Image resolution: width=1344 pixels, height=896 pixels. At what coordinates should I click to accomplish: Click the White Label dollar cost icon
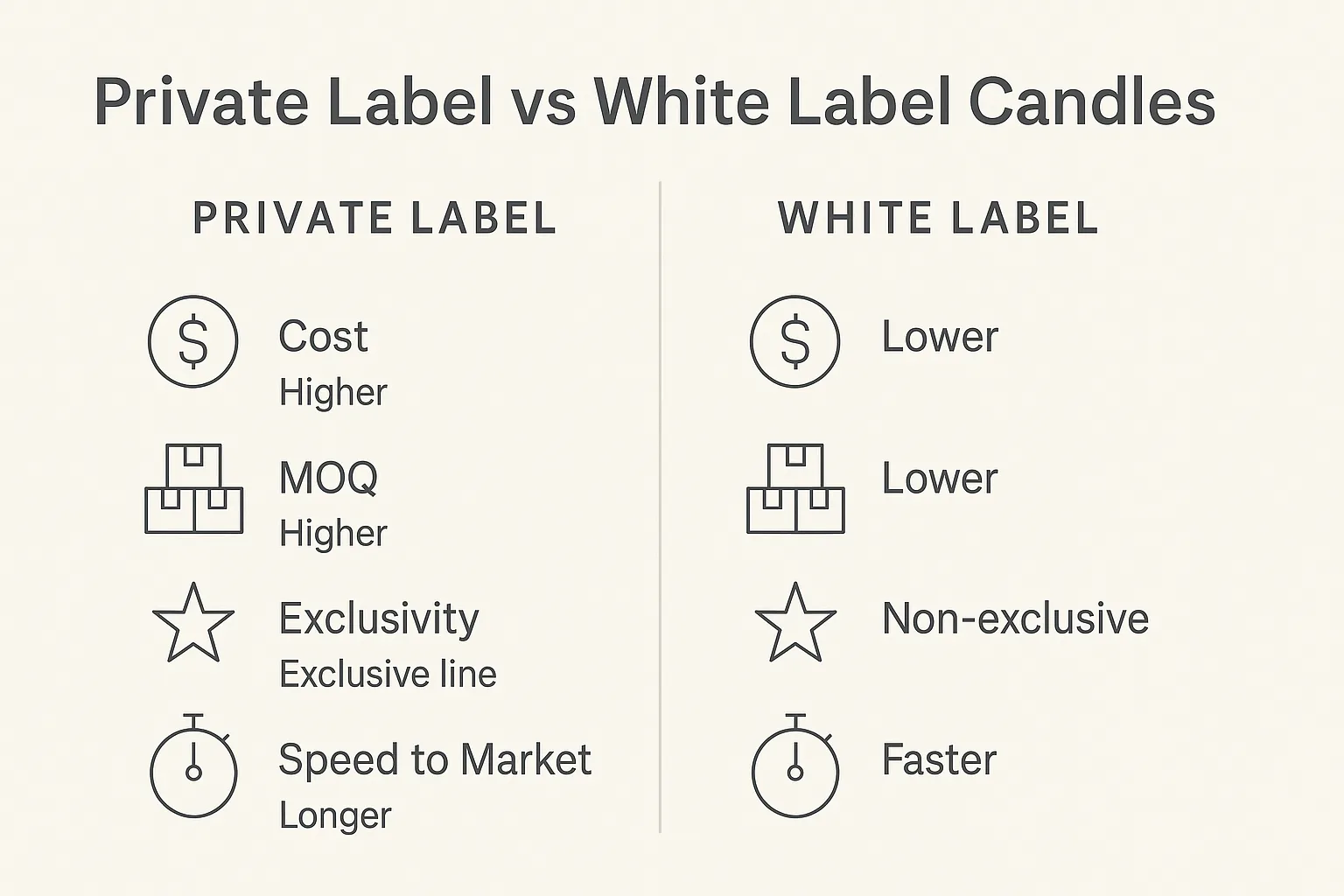(794, 340)
